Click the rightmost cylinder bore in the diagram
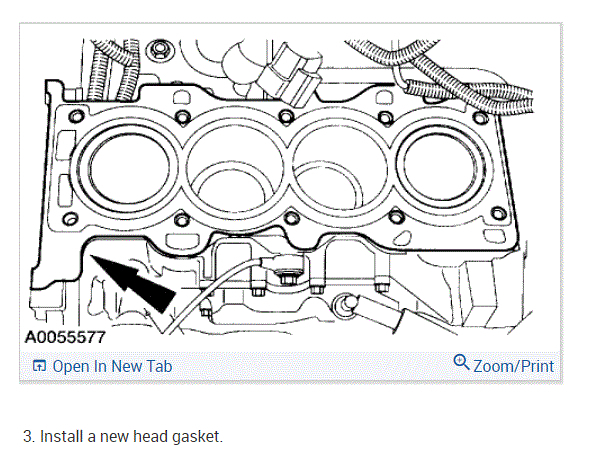Image resolution: width=595 pixels, height=462 pixels. 440,167
